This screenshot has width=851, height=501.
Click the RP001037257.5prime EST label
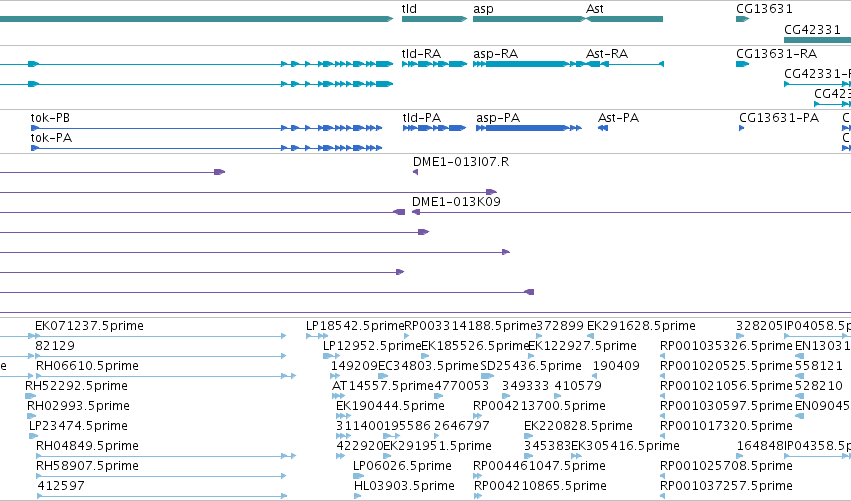point(726,486)
